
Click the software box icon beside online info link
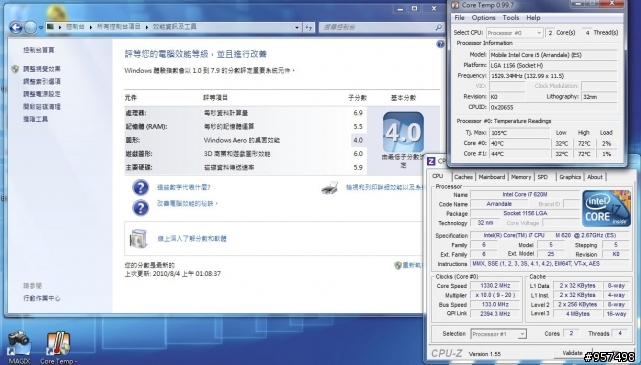(138, 239)
